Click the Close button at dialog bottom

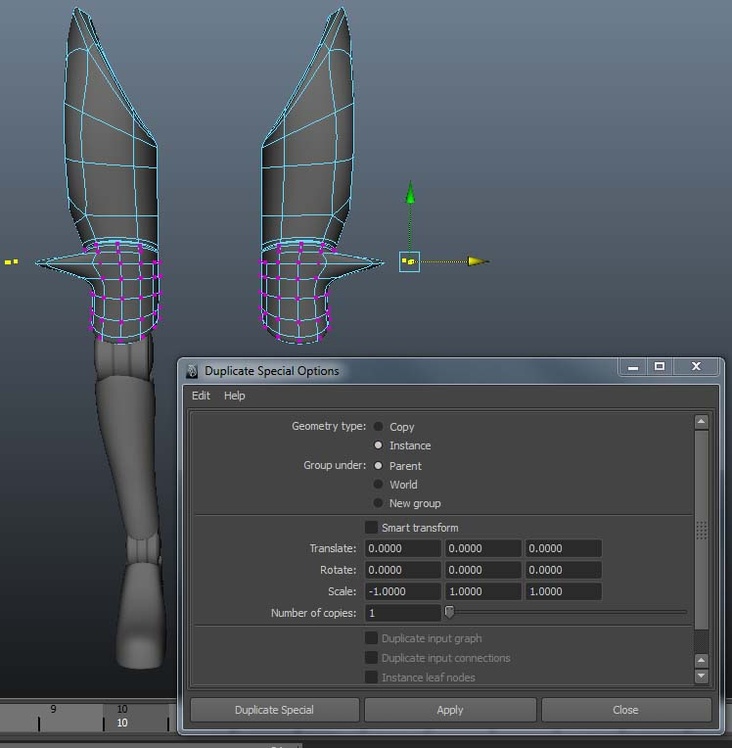[x=625, y=710]
